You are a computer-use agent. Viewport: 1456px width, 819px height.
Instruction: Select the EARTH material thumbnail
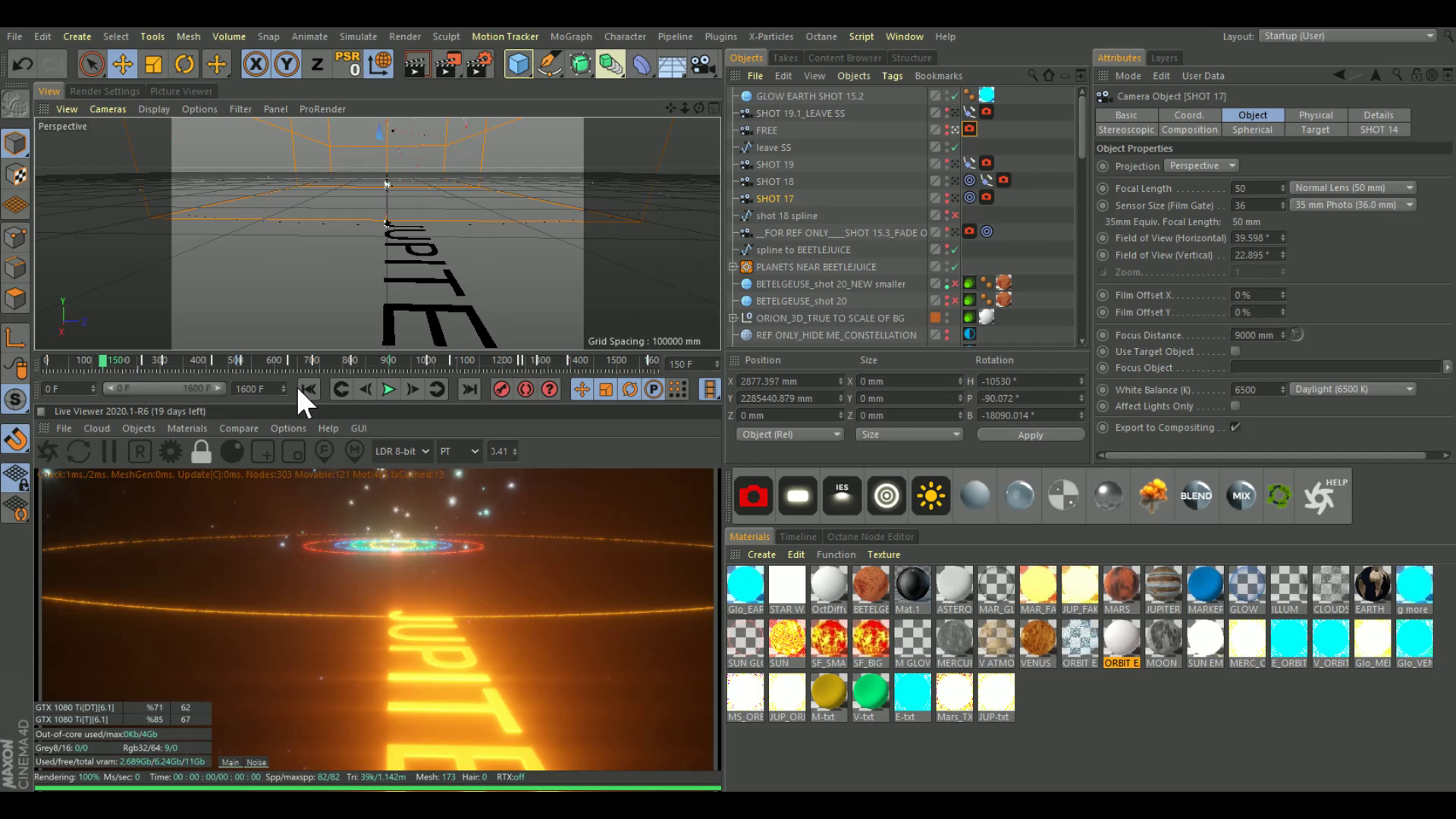click(1372, 590)
